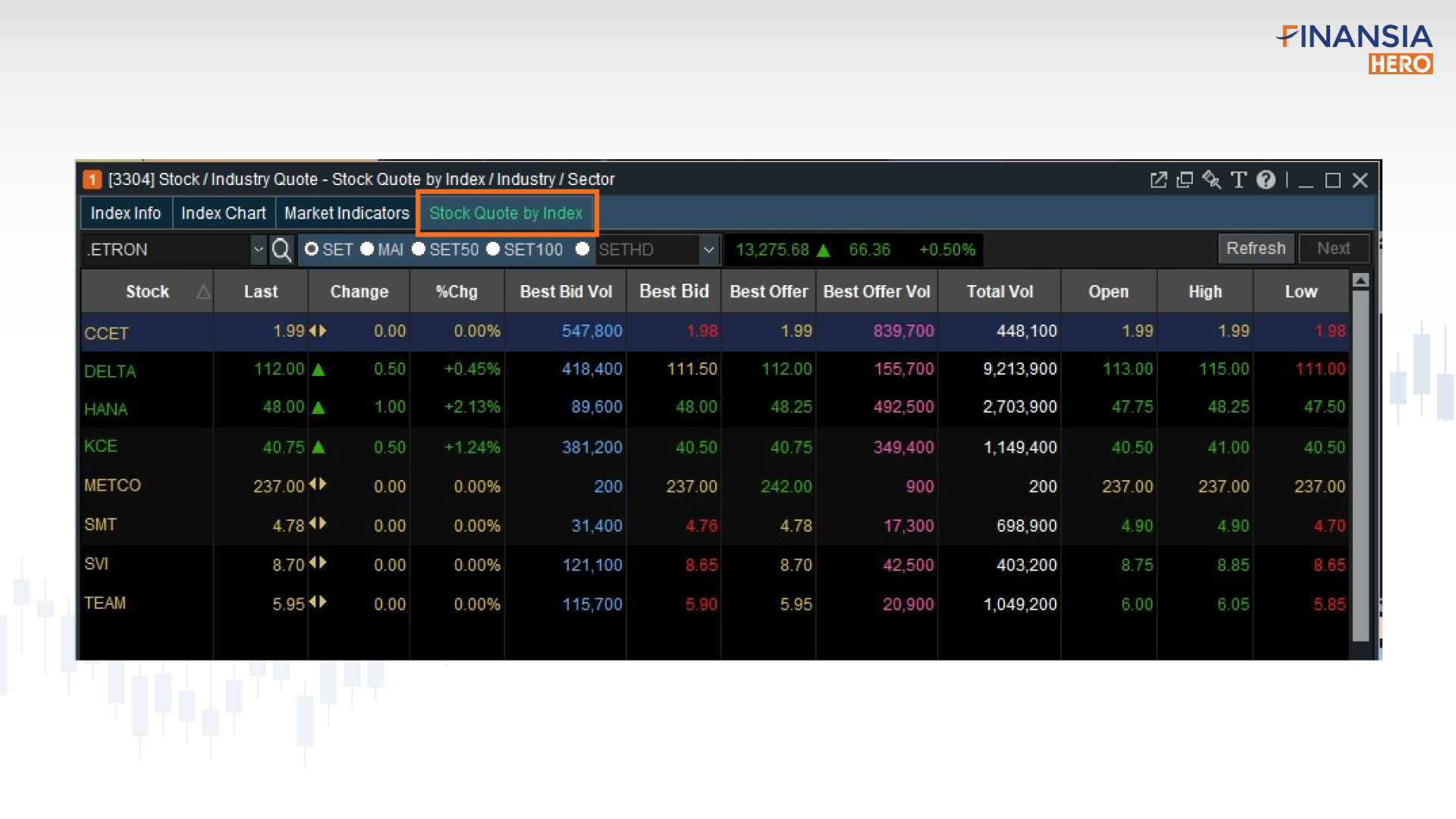
Task: Click the Refresh button
Action: pos(1255,248)
